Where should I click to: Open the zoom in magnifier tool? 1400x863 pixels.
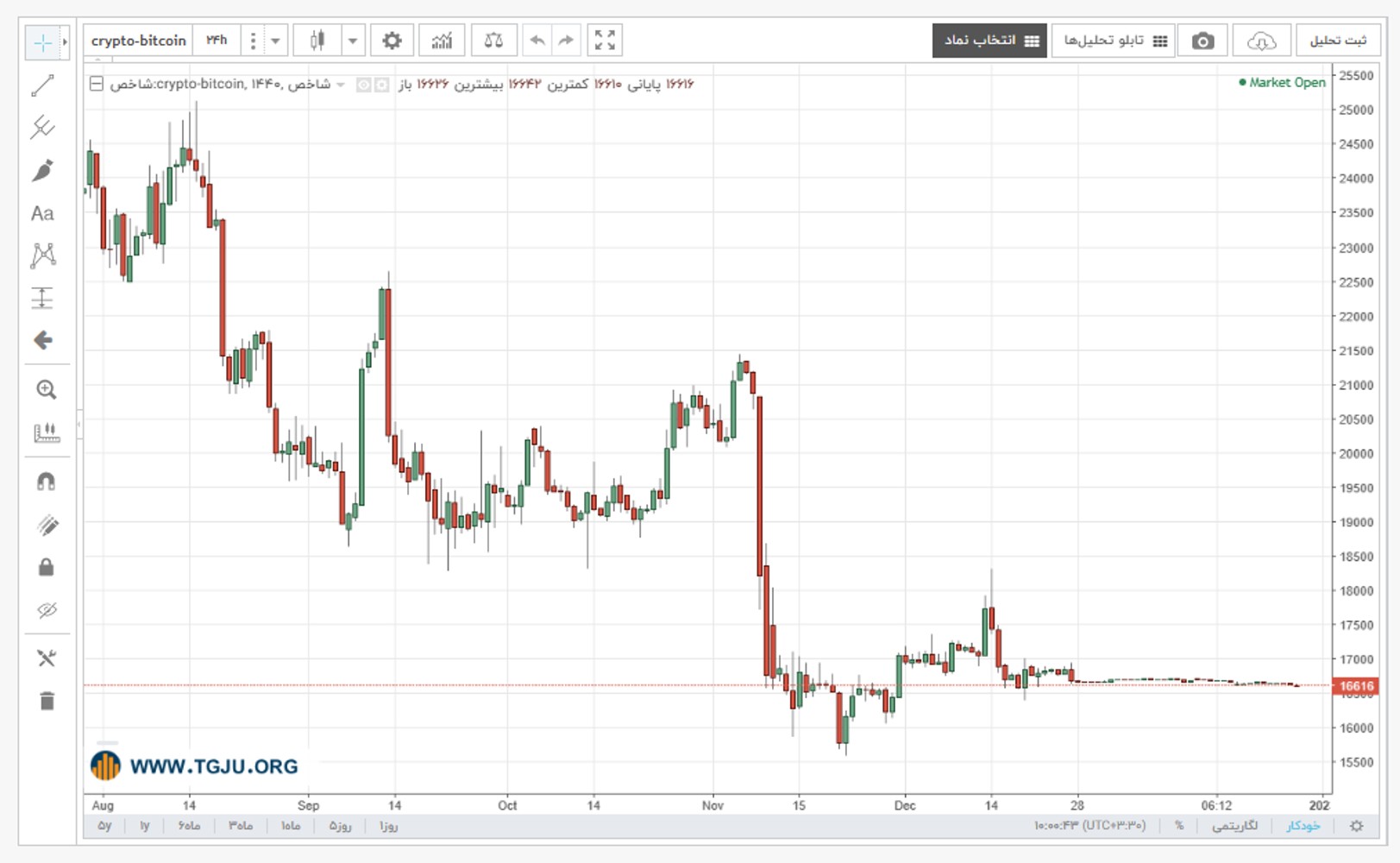(47, 389)
